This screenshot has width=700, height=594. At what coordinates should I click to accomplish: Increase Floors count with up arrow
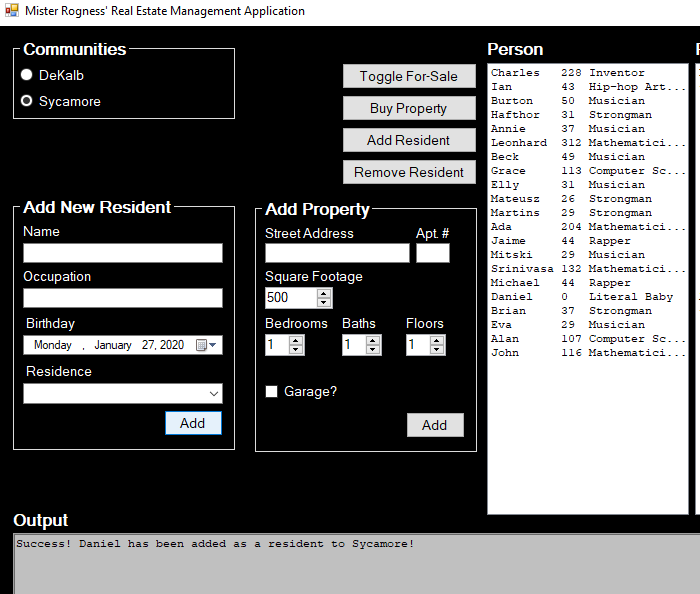(437, 340)
